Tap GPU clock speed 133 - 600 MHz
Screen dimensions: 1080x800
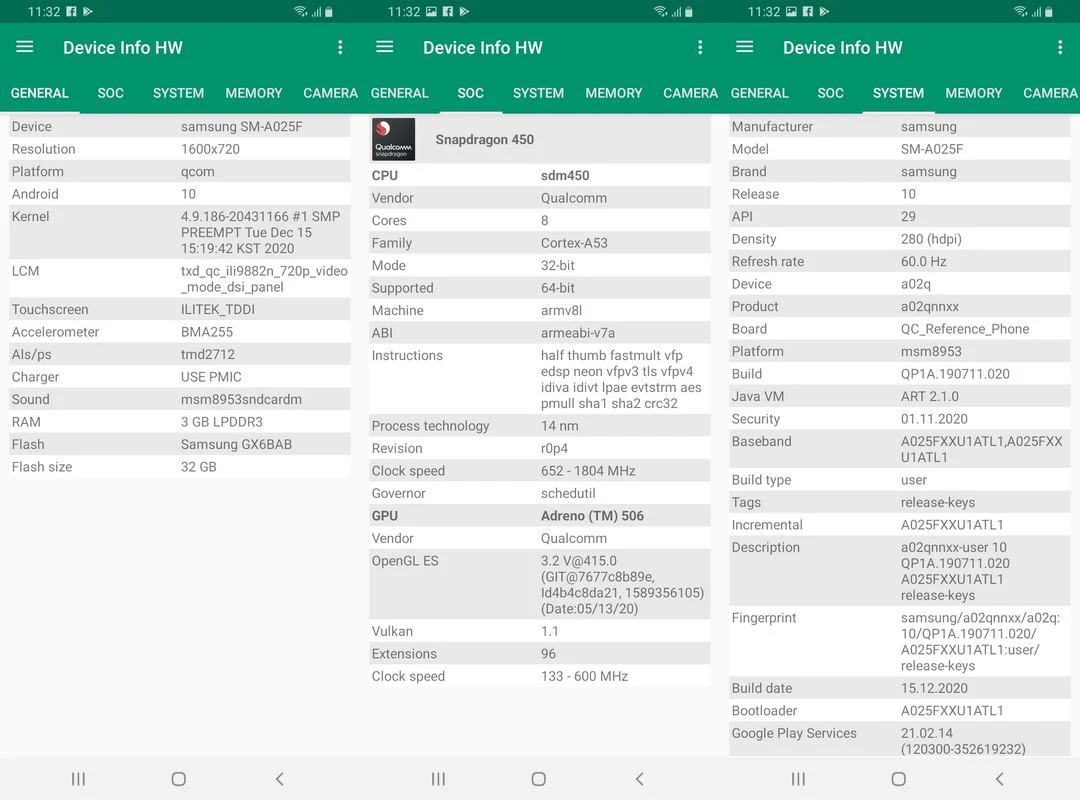click(584, 677)
